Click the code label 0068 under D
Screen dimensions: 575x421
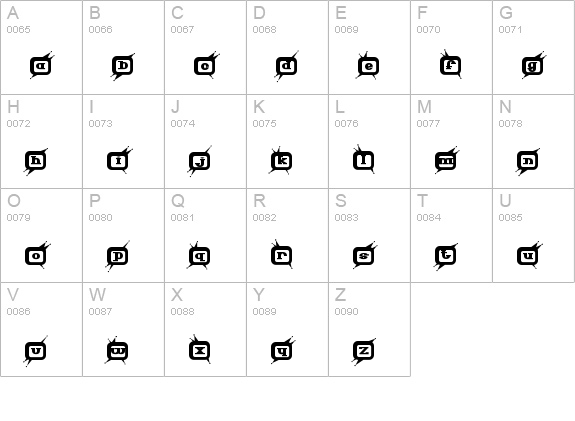(264, 30)
